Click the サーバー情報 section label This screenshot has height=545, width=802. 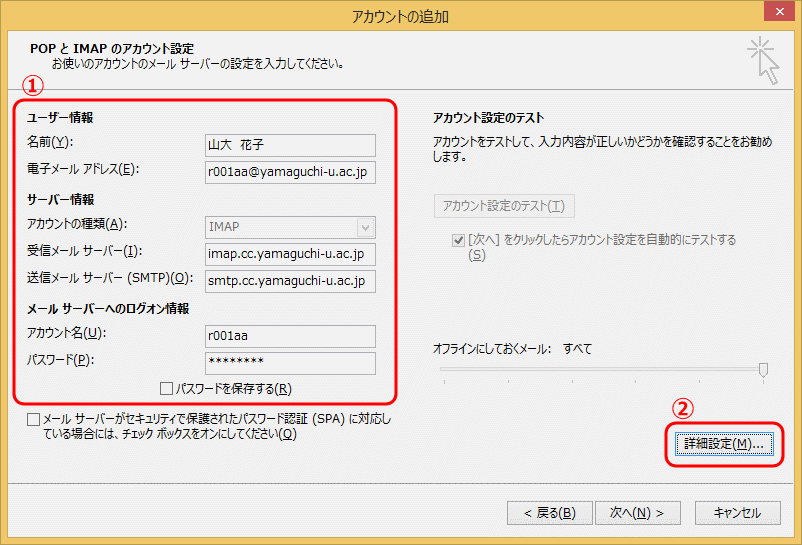pos(60,199)
